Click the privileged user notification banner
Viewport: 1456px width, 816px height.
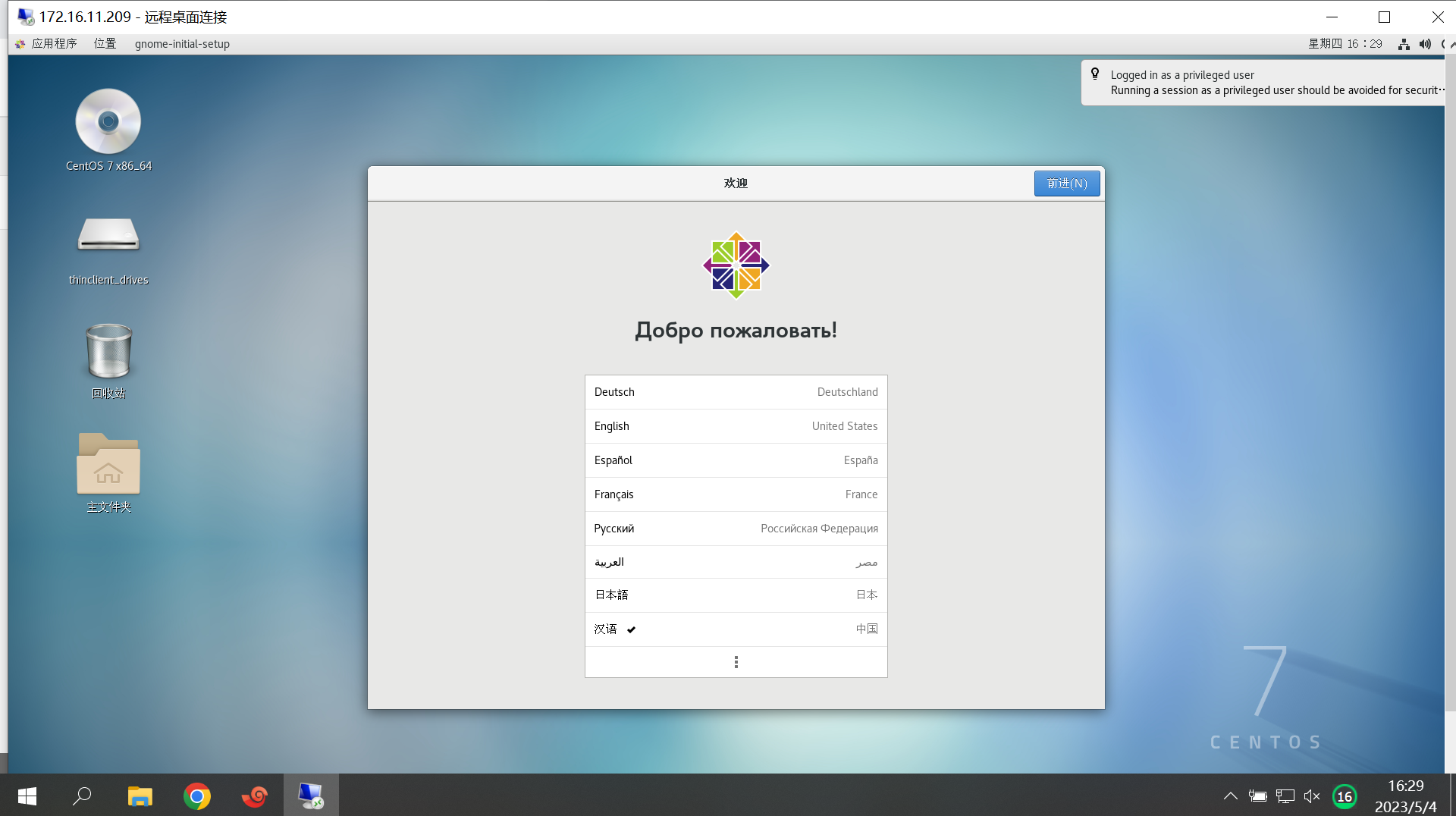pyautogui.click(x=1263, y=83)
